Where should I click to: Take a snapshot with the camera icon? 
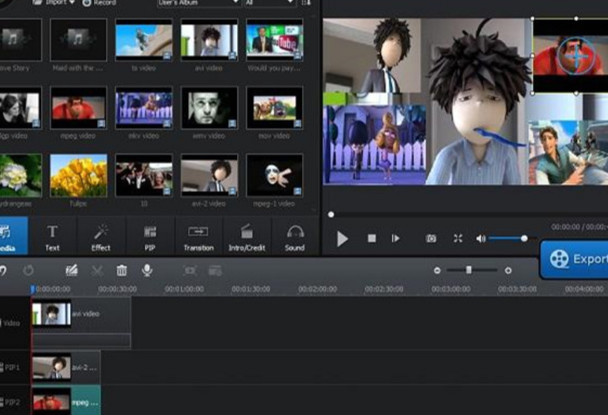[x=431, y=238]
